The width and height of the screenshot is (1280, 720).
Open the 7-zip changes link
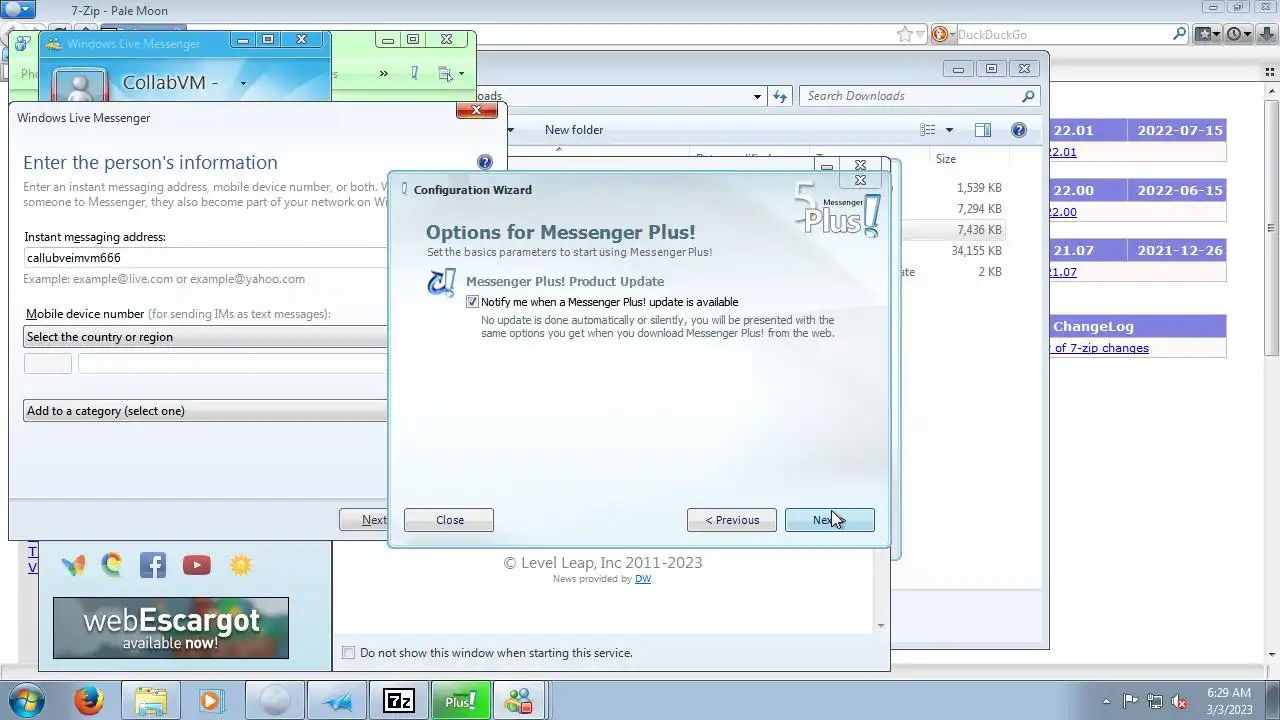pyautogui.click(x=1101, y=348)
